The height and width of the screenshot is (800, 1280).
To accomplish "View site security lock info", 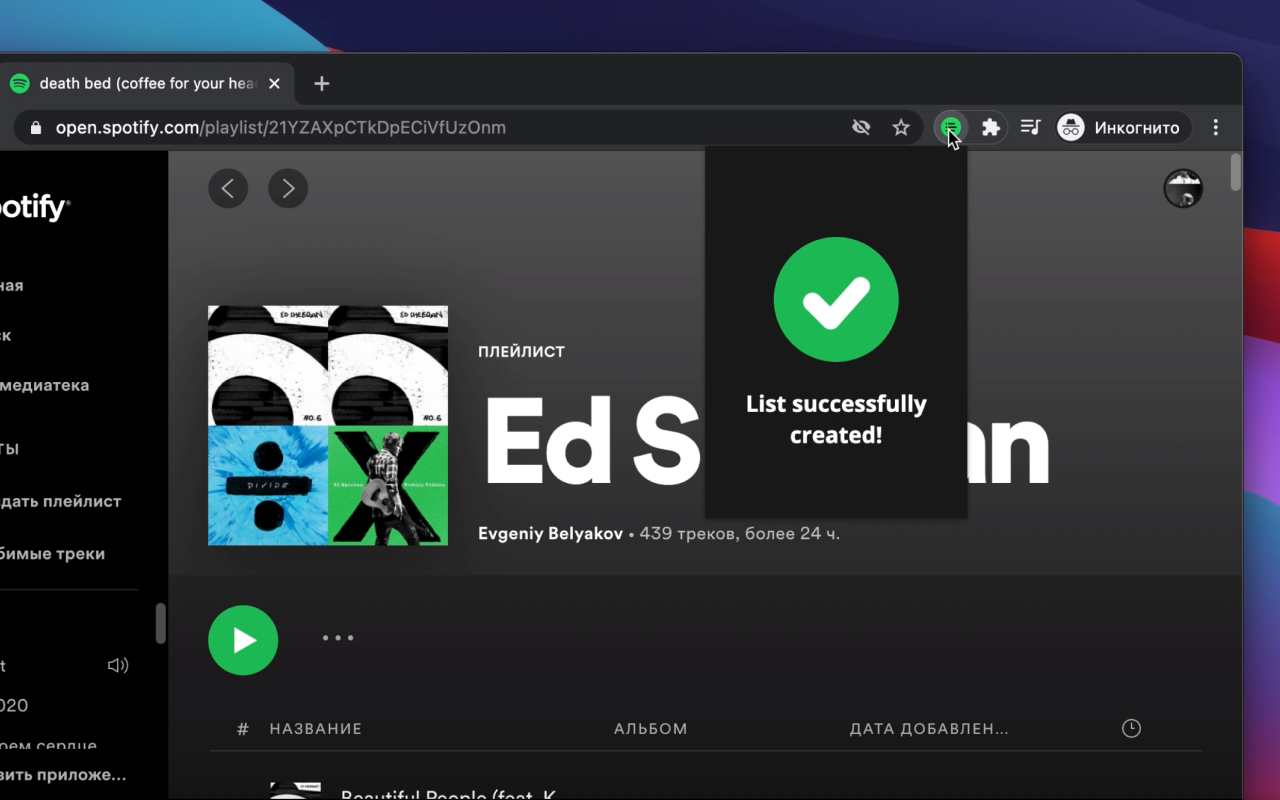I will pos(36,127).
